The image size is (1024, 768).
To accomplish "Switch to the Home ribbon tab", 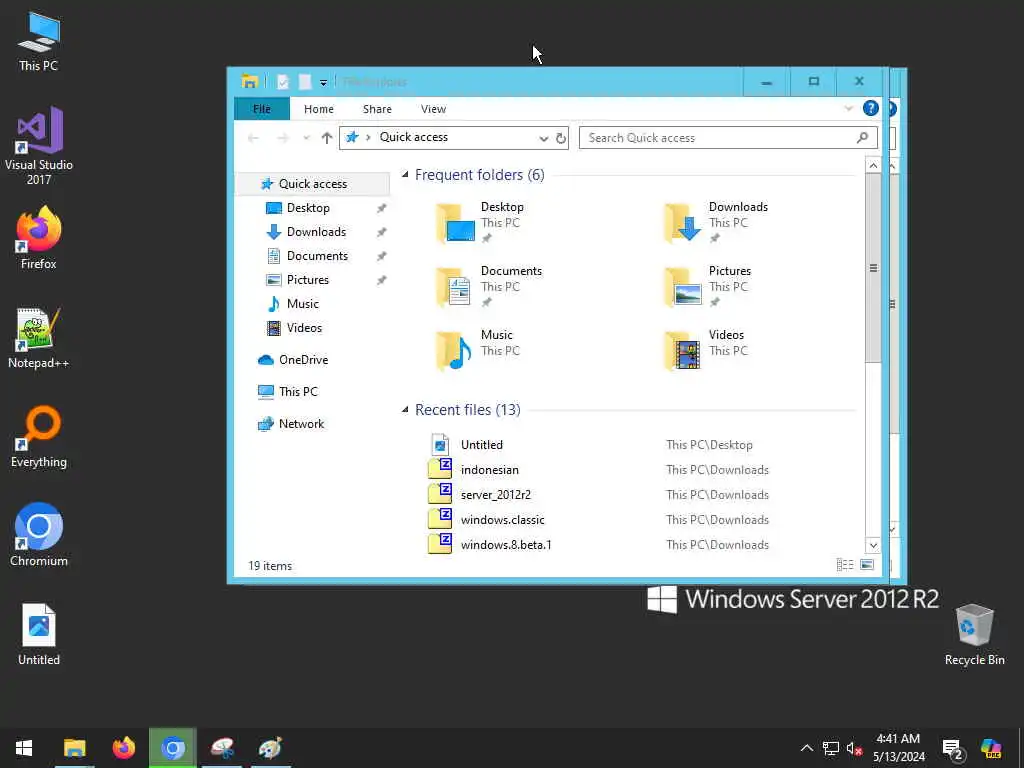I will pos(319,109).
